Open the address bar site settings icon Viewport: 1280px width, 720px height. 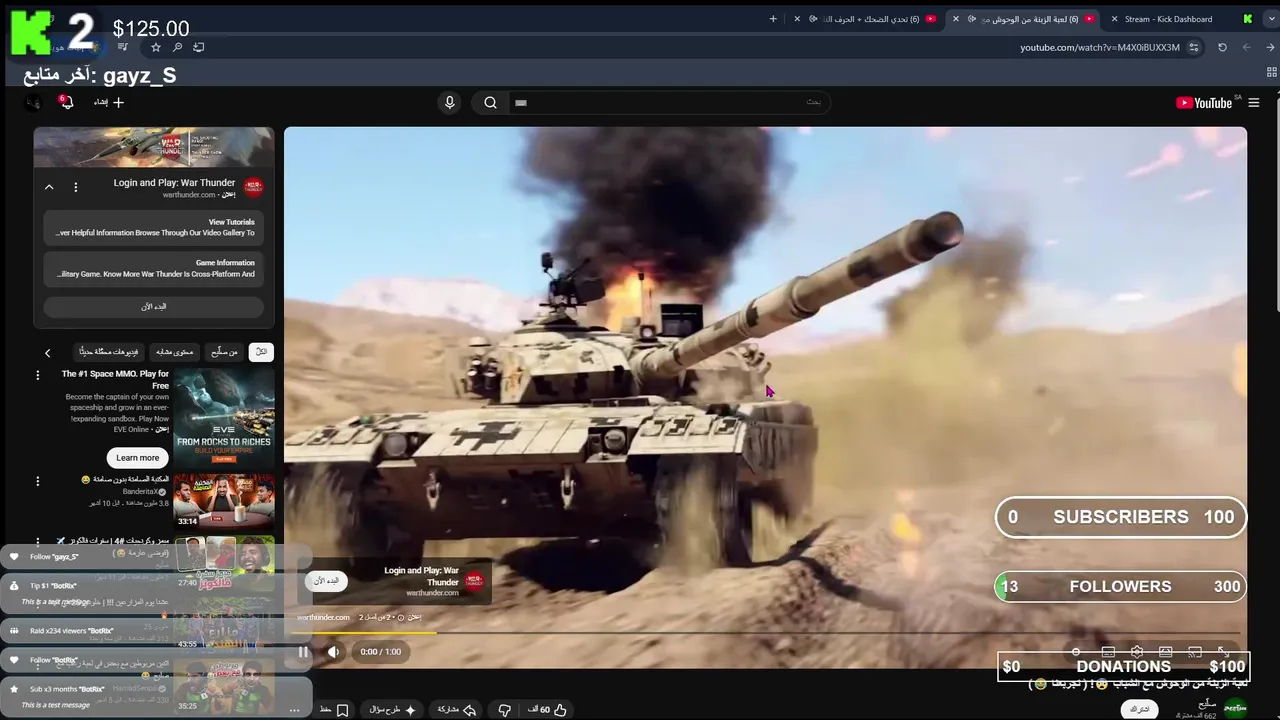[x=1194, y=47]
